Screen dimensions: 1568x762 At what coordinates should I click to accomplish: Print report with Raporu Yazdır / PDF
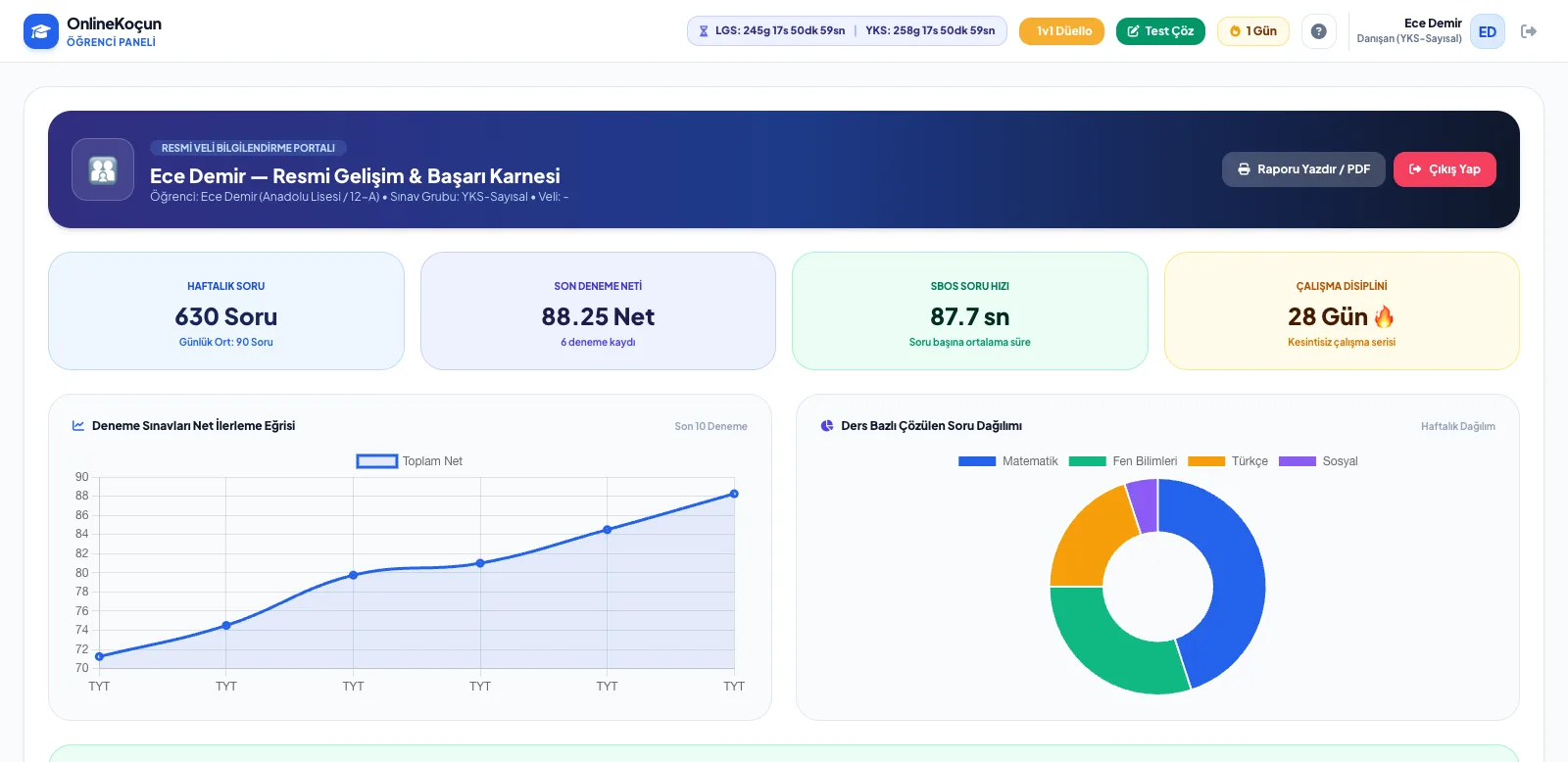tap(1303, 169)
